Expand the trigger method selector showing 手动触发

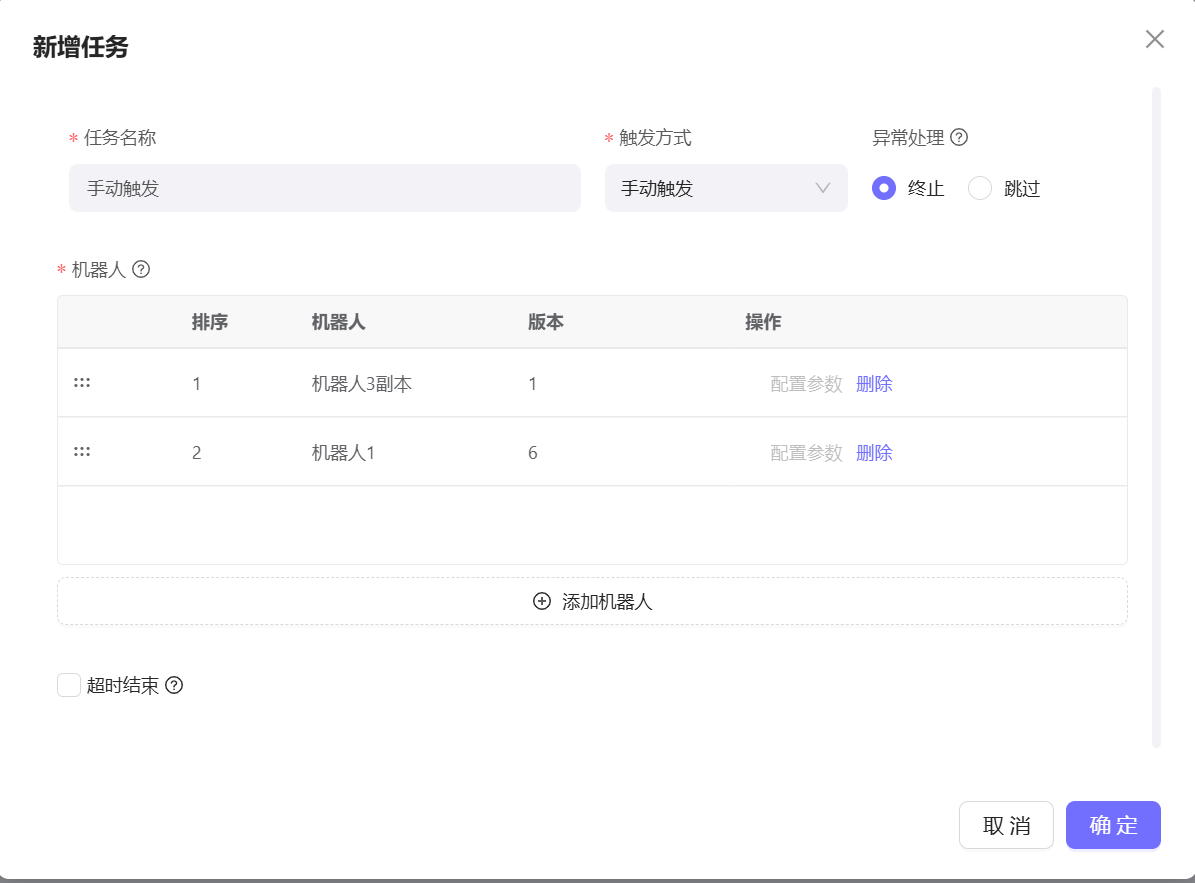[x=726, y=188]
